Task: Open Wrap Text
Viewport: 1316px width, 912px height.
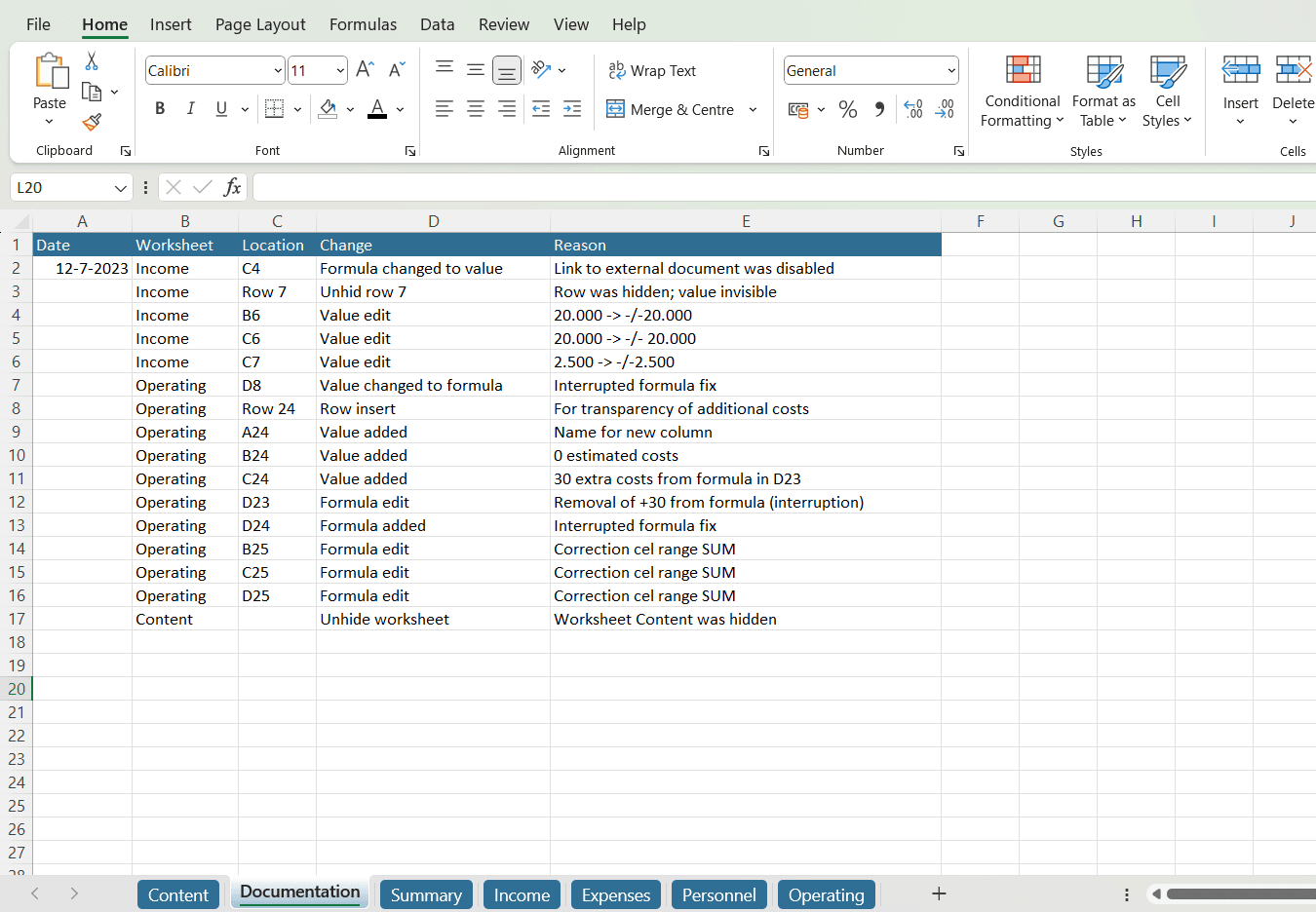Action: [x=652, y=70]
